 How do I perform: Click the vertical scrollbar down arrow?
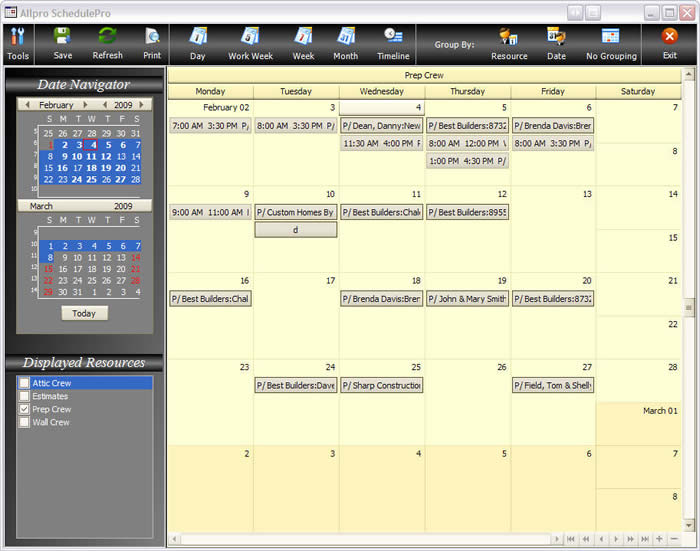pos(688,526)
